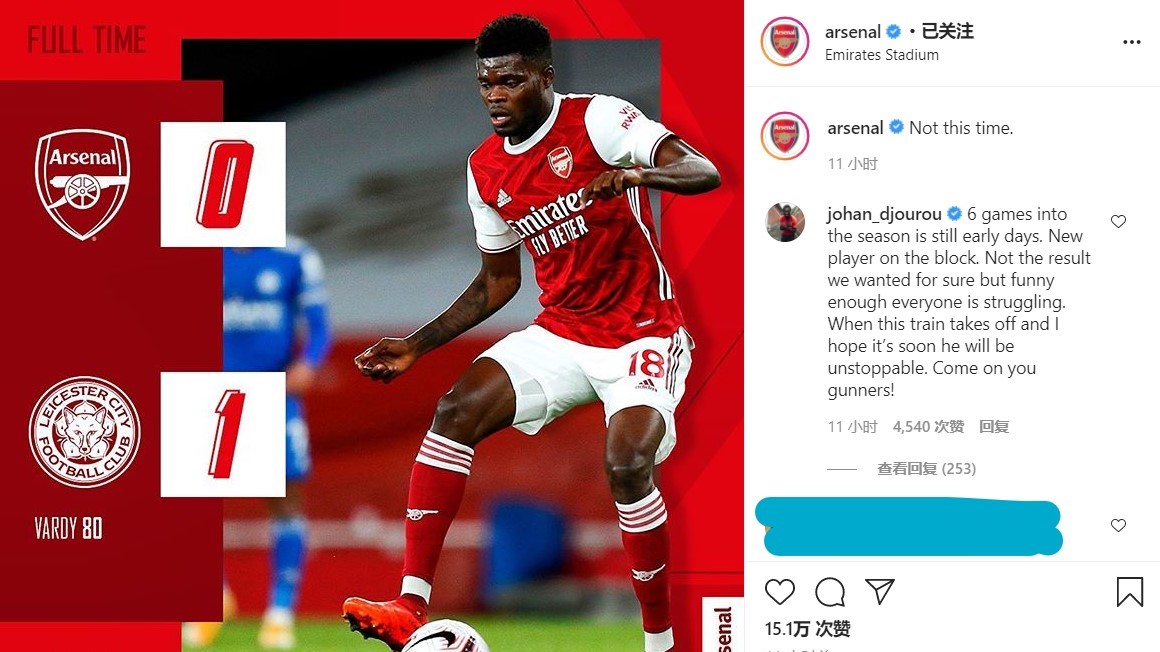Open the three-dots more options menu
The width and height of the screenshot is (1160, 652).
point(1131,42)
